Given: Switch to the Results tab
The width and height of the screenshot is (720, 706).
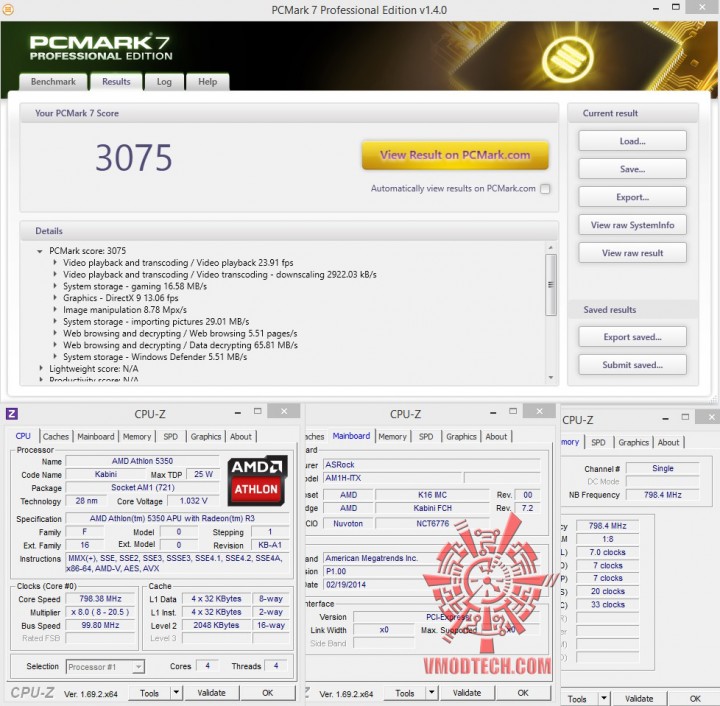Looking at the screenshot, I should coord(116,82).
